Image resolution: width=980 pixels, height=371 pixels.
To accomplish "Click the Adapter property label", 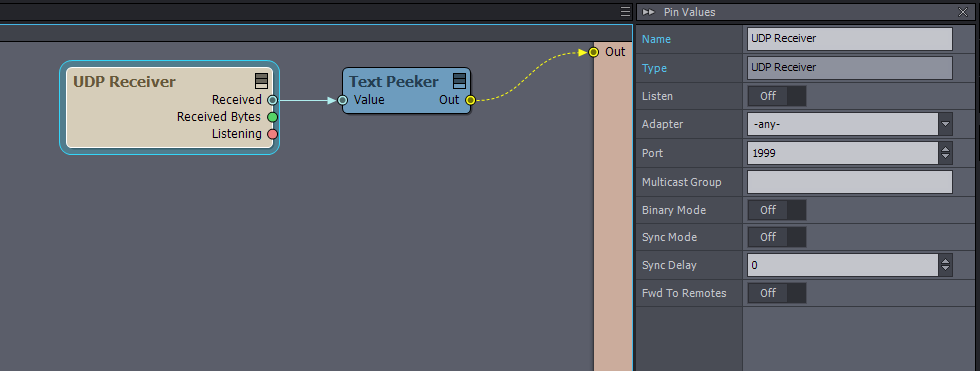I will tap(662, 124).
